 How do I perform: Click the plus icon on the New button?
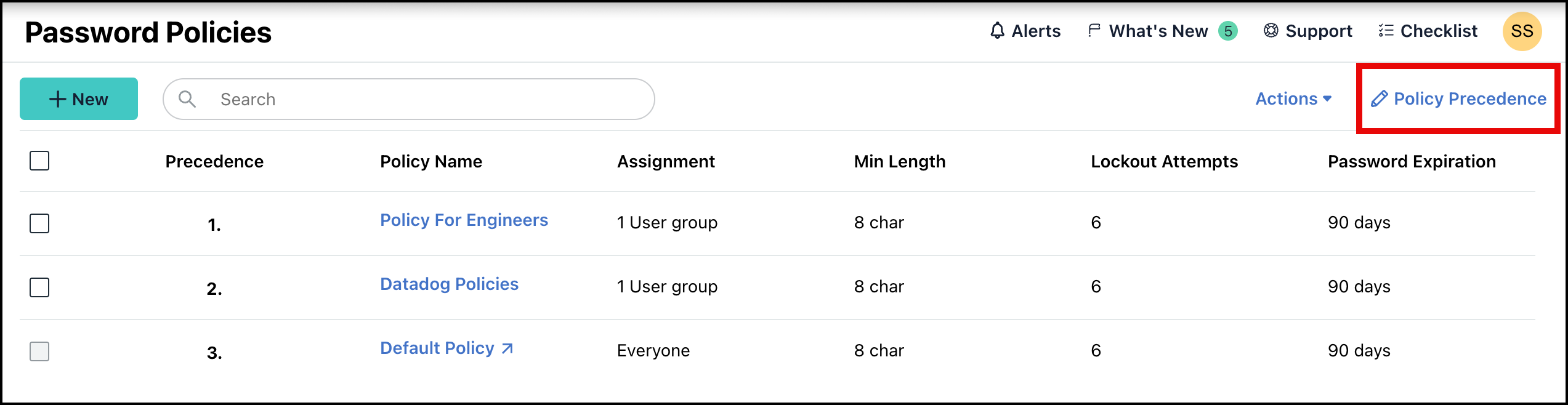click(x=56, y=98)
